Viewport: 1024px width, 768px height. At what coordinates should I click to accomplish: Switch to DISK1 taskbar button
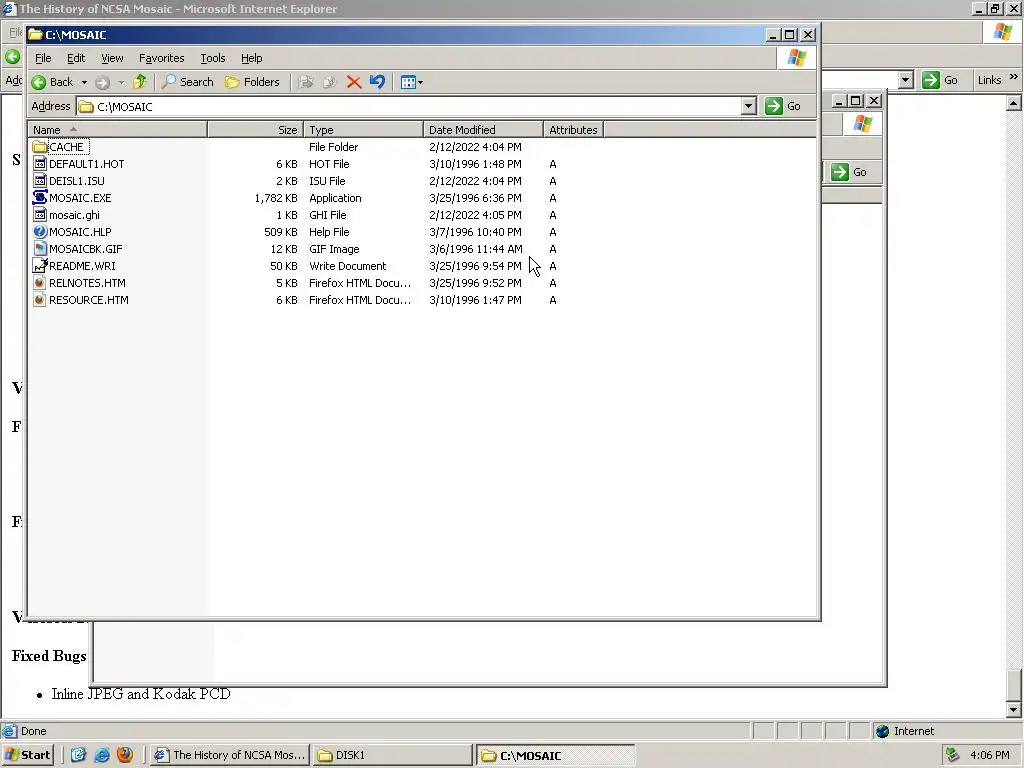point(392,755)
